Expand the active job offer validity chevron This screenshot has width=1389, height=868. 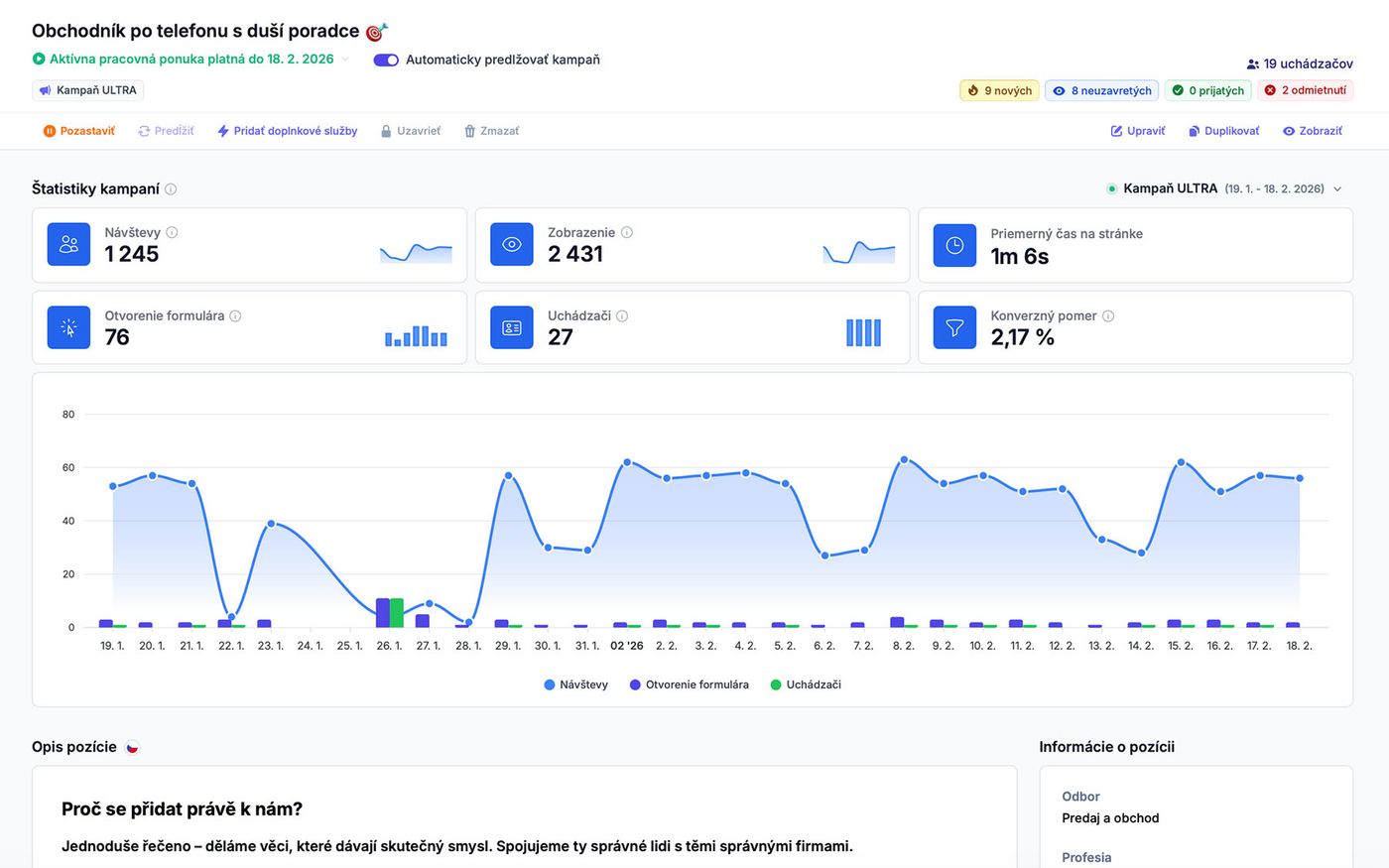pos(345,60)
